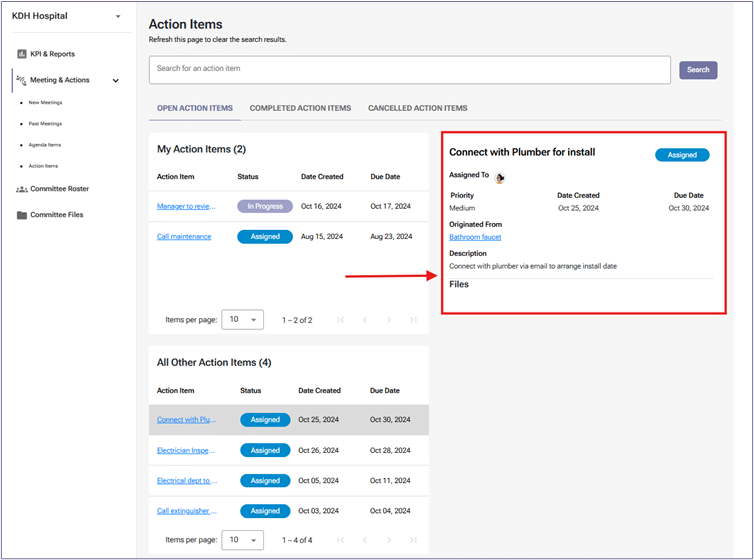754x560 pixels.
Task: Switch to Cancelled Action Items tab
Action: (x=417, y=108)
